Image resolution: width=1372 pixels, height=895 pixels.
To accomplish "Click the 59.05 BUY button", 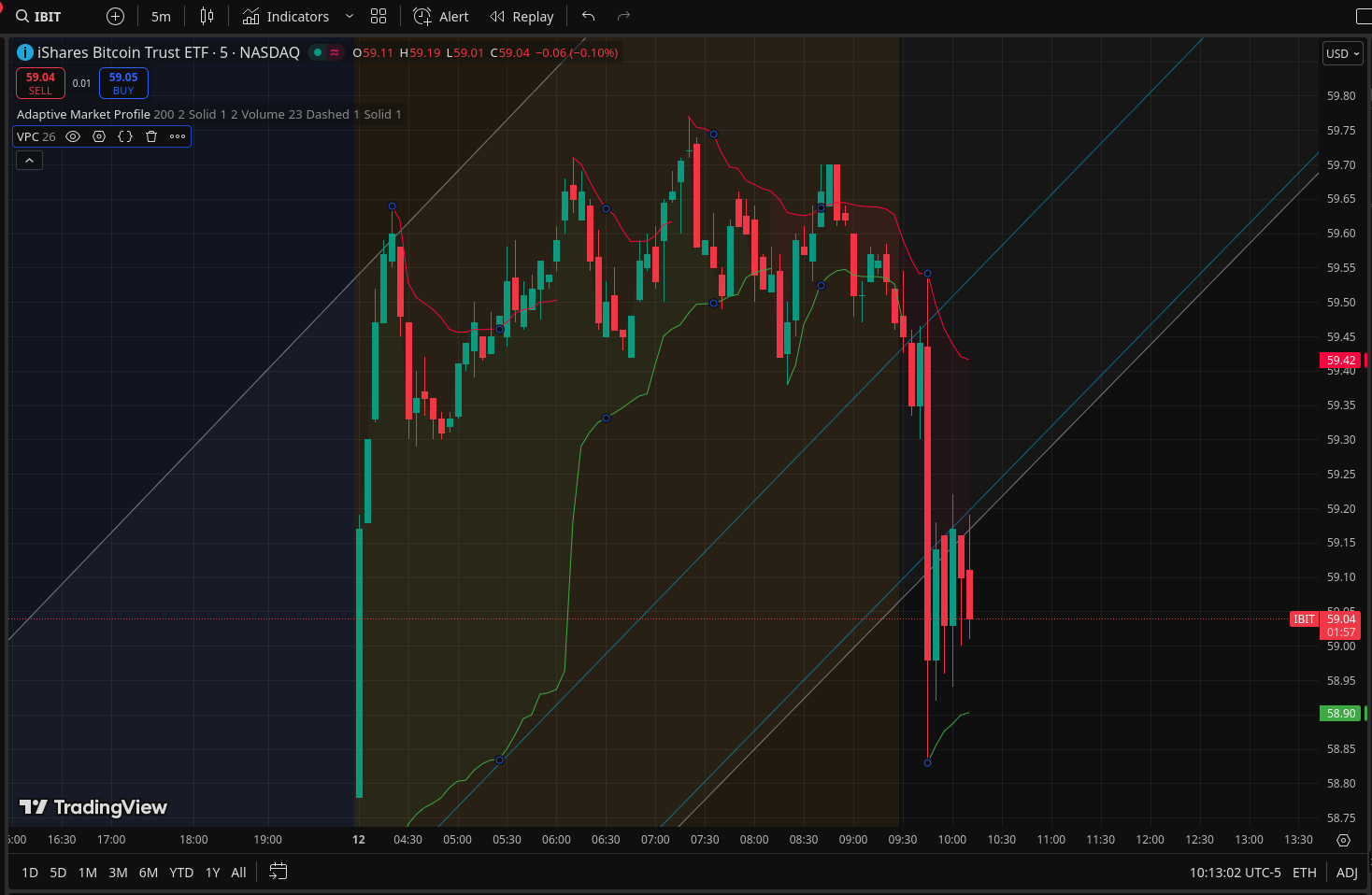I will (x=123, y=83).
